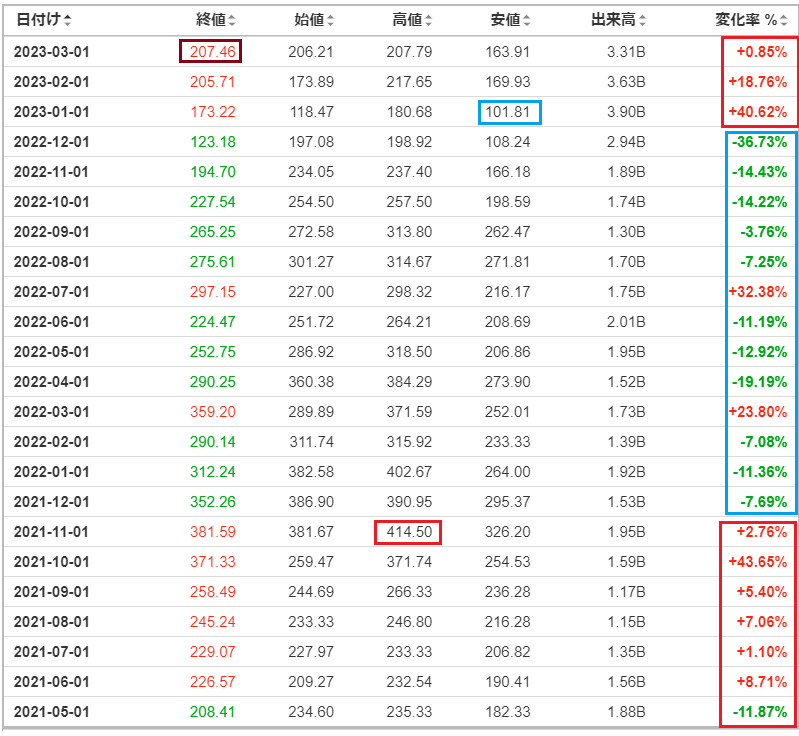Screen dimensions: 799x736
Task: Select date cell 2022-01-01
Action: pos(51,472)
